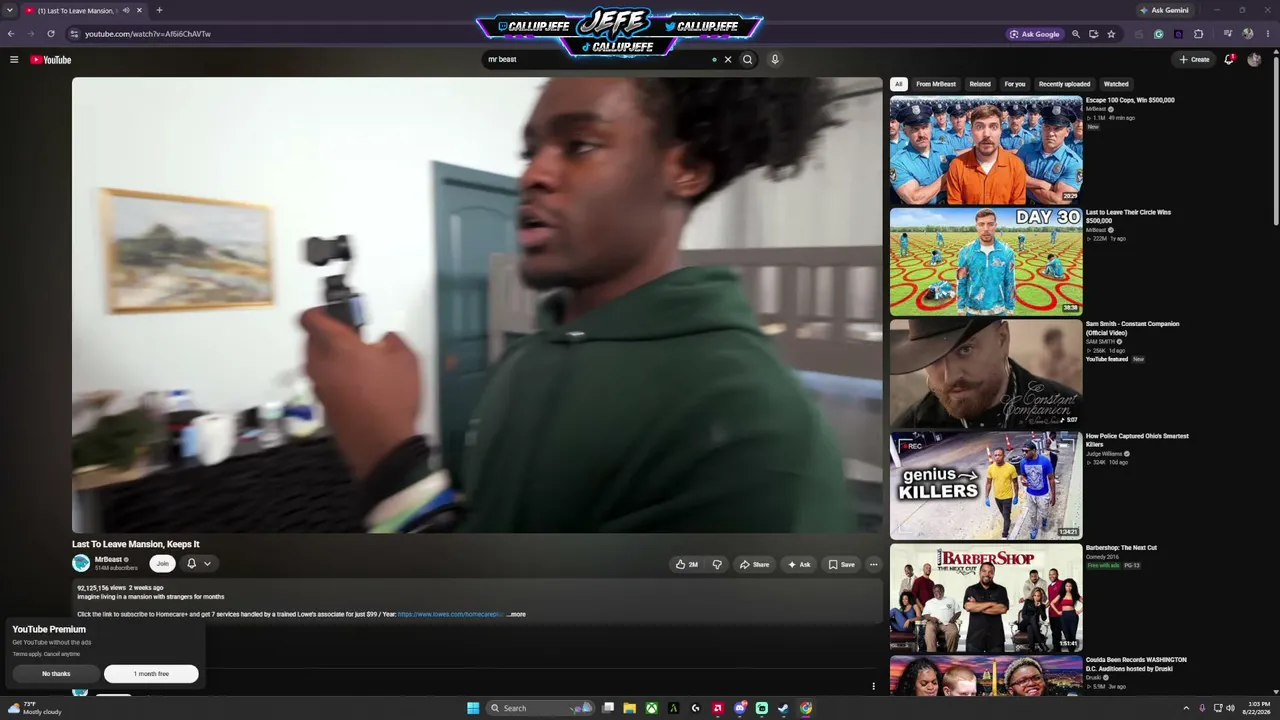Go to YouTube home via logo
Screen dimensions: 1280x720
(50, 60)
